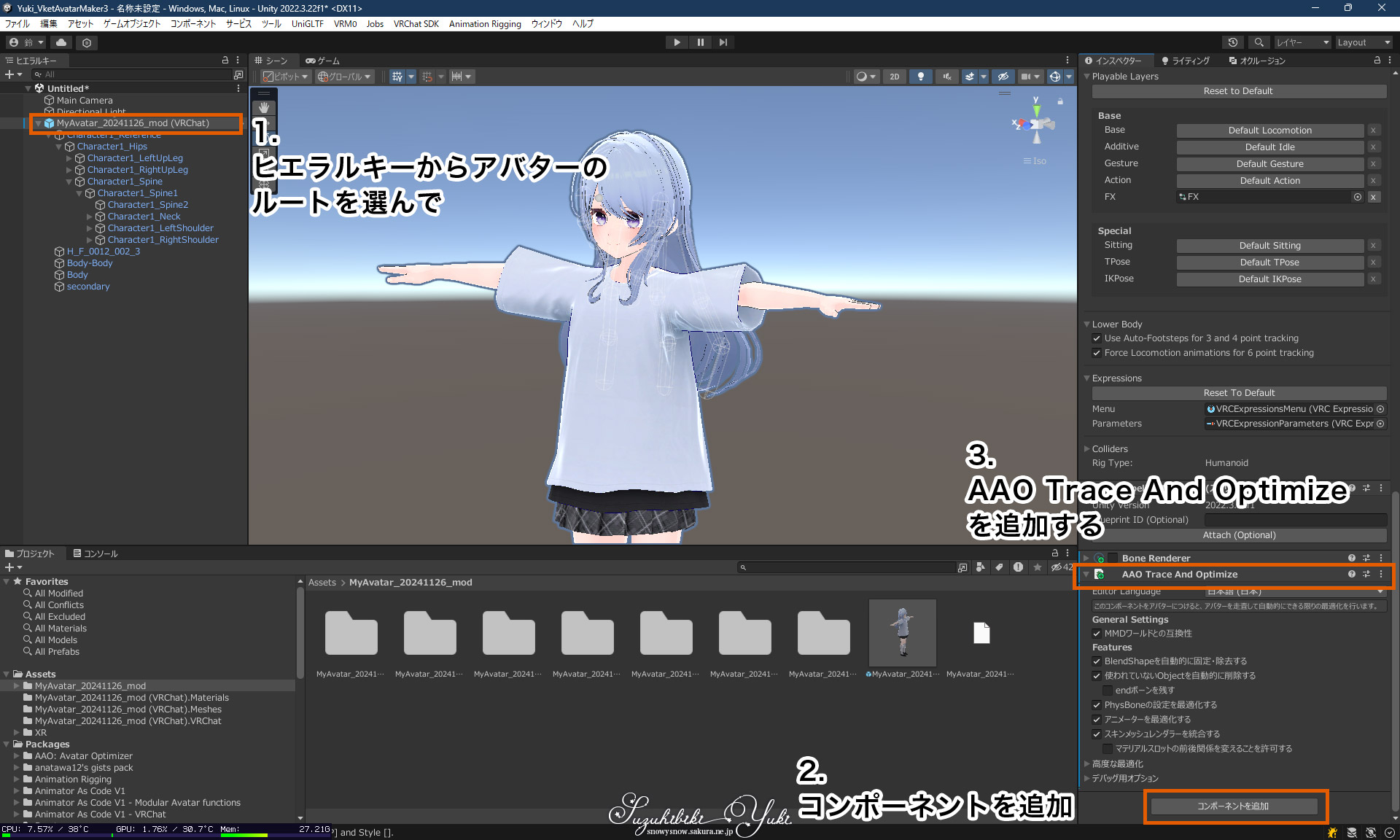Image resolution: width=1400 pixels, height=840 pixels.
Task: Toggle スキンメッシュレンダラーを統合する checkbox
Action: tap(1097, 734)
